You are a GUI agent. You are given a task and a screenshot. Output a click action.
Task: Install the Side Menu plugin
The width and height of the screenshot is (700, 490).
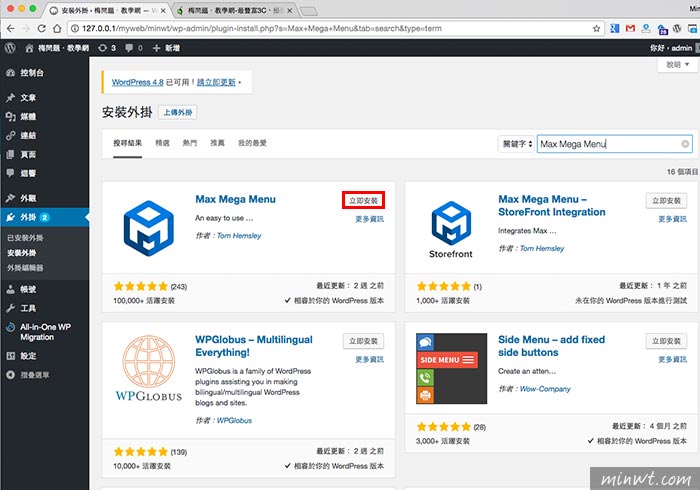point(666,341)
